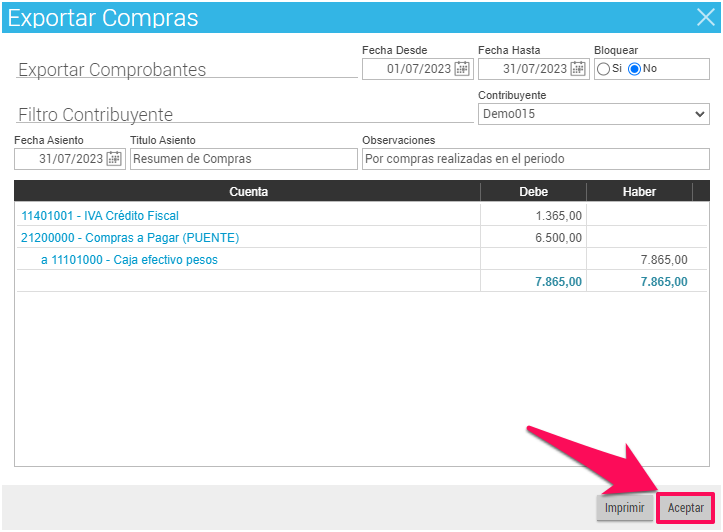Click the Aceptar button
This screenshot has height=532, width=723.
(x=685, y=508)
